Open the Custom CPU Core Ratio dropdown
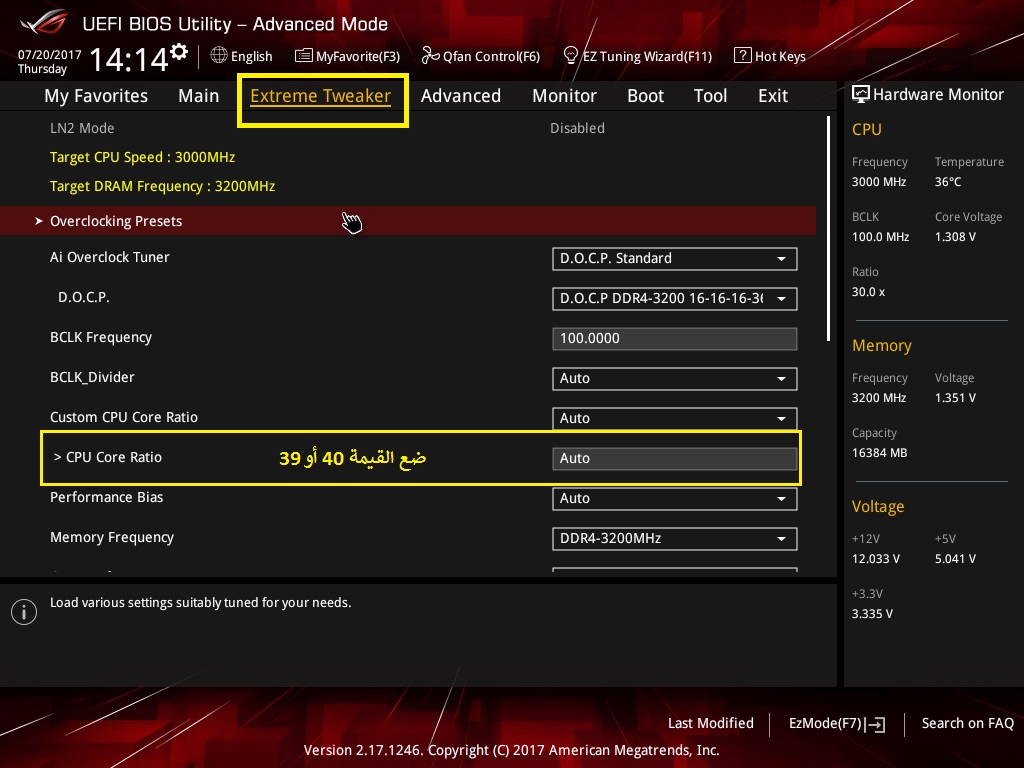This screenshot has width=1024, height=768. pos(675,418)
